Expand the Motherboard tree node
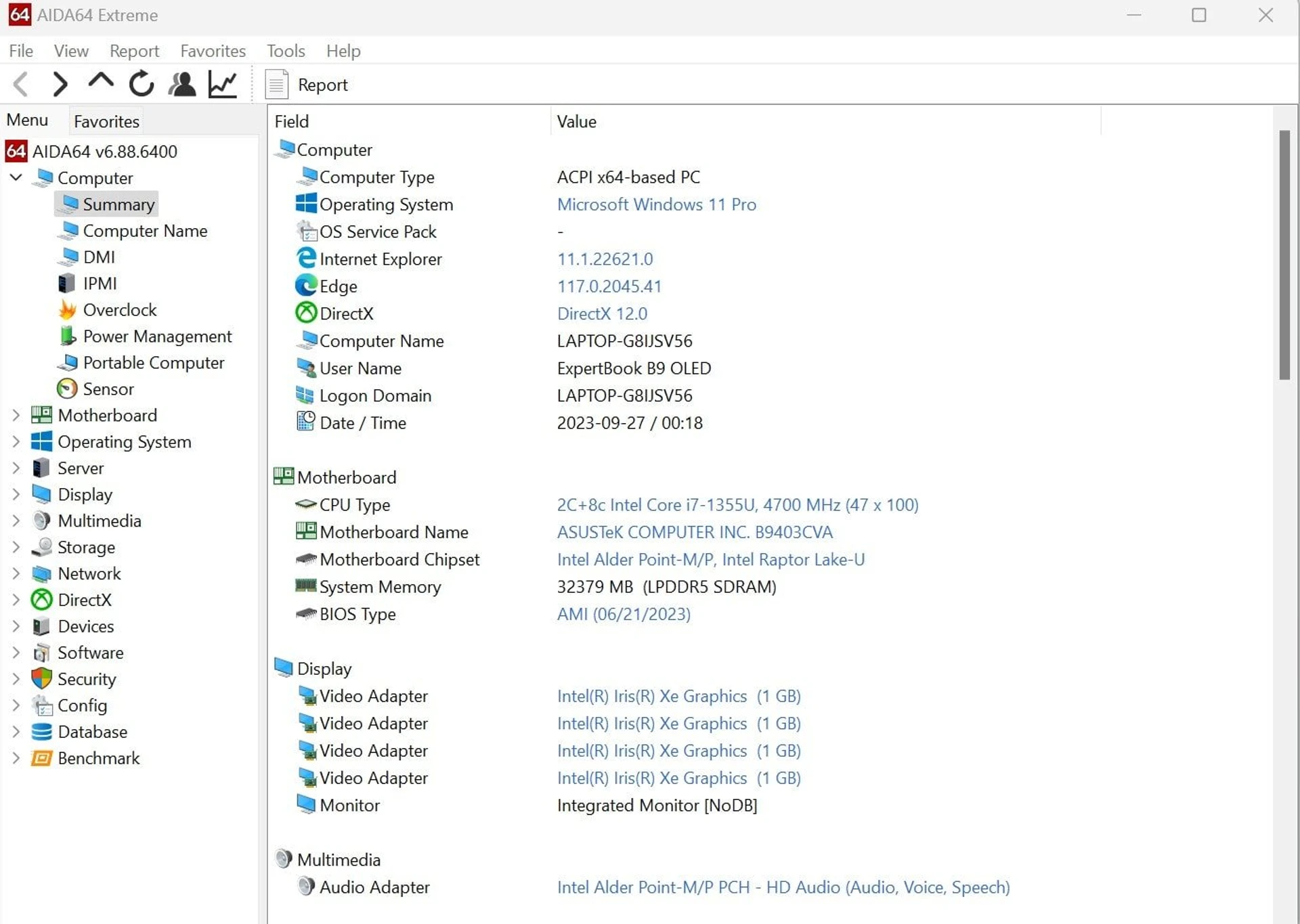The width and height of the screenshot is (1300, 924). click(16, 415)
